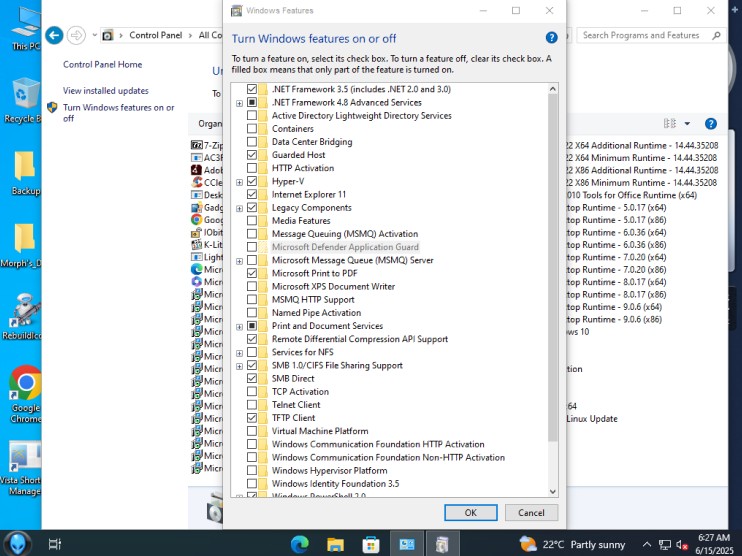Image resolution: width=742 pixels, height=556 pixels.
Task: Click the weather widget icon
Action: 528,544
